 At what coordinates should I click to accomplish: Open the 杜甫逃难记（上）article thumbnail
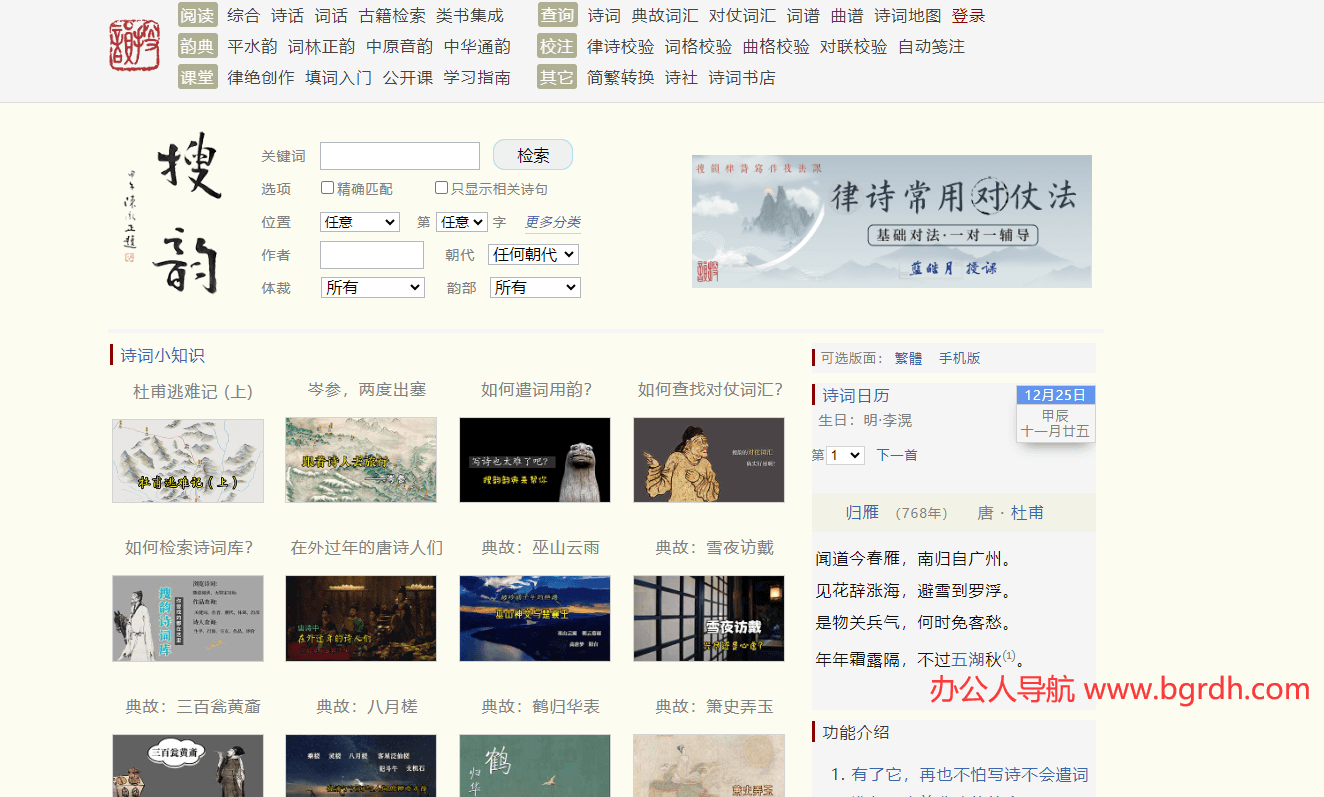(187, 460)
